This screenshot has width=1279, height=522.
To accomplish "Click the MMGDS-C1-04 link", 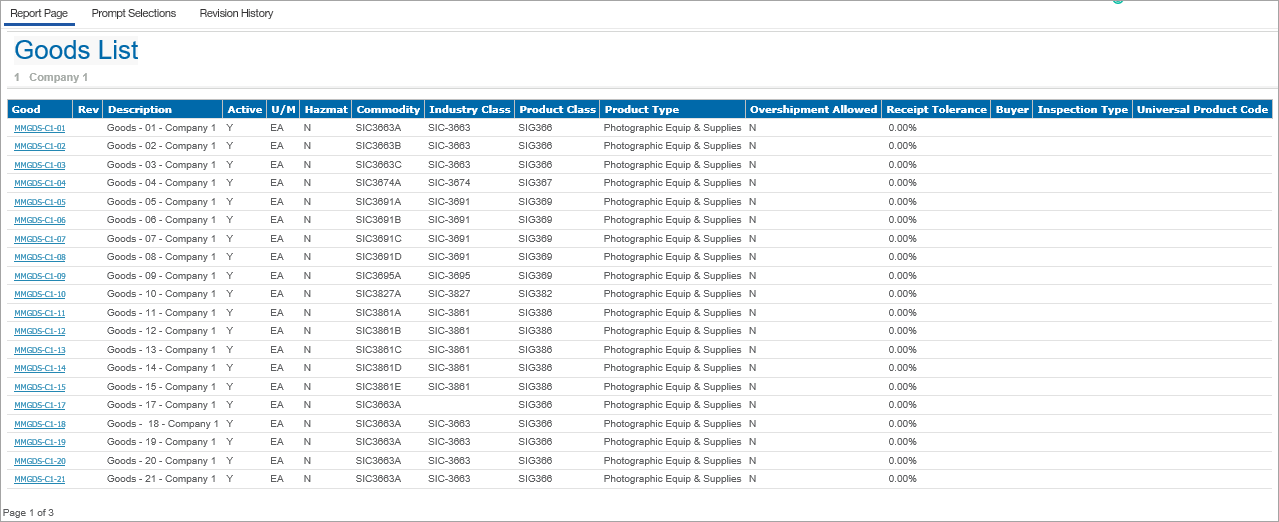I will [40, 184].
